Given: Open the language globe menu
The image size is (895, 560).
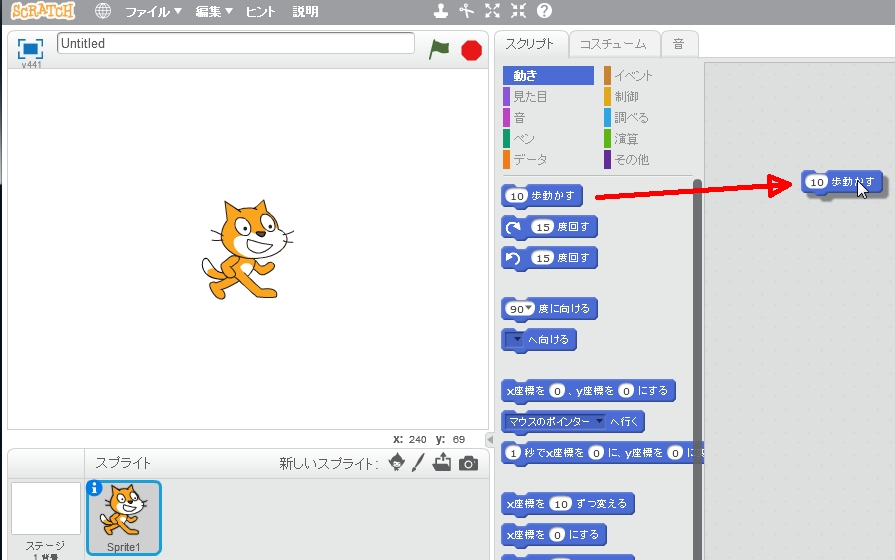Looking at the screenshot, I should (x=103, y=11).
